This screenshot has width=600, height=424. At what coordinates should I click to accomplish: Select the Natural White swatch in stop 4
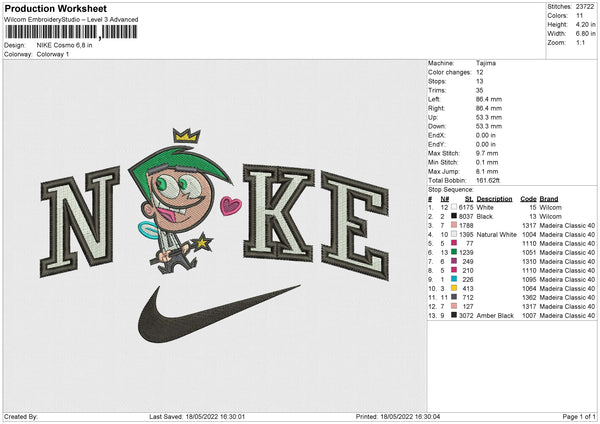click(454, 234)
